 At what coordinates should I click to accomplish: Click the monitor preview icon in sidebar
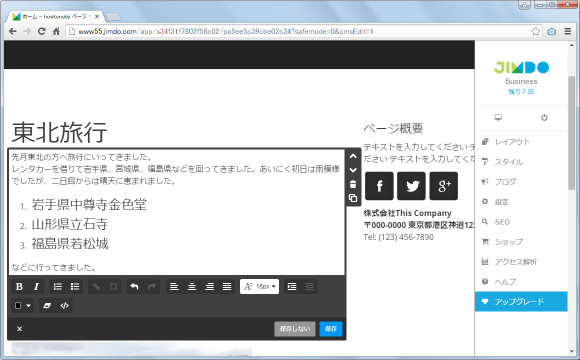tap(498, 118)
